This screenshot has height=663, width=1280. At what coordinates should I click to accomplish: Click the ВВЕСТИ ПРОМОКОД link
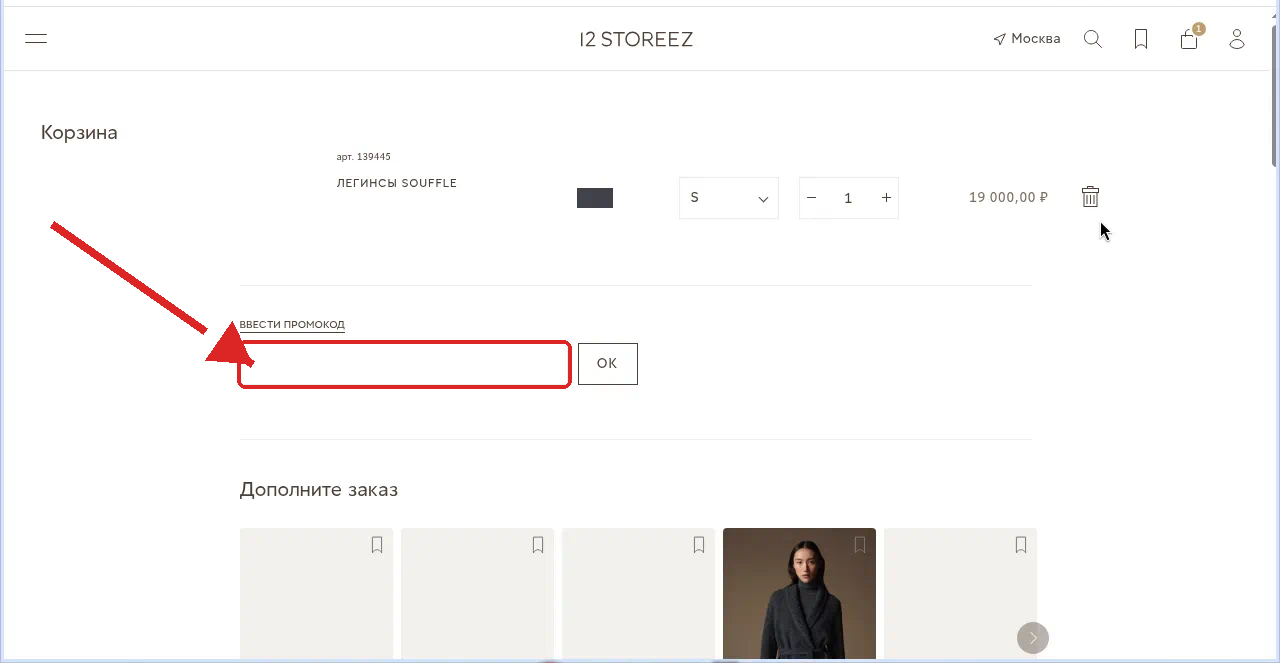coord(292,325)
